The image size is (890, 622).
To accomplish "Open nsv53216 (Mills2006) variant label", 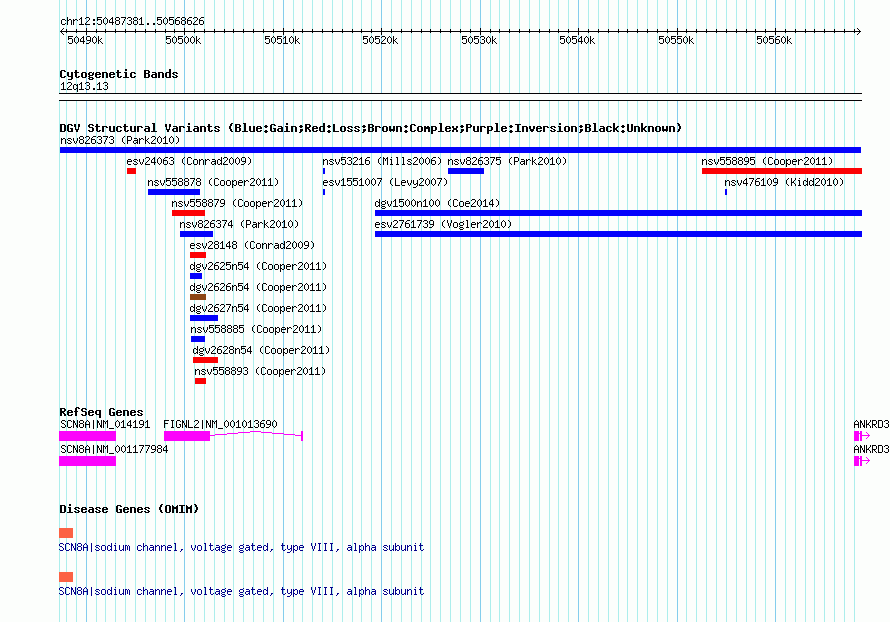I will pos(382,161).
